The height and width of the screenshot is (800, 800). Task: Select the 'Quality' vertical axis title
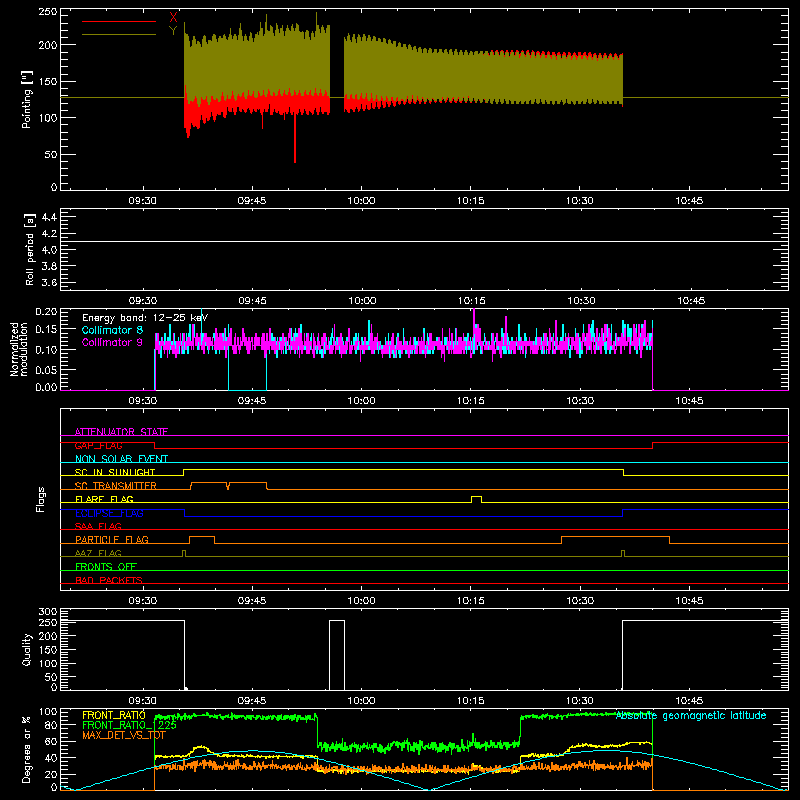pyautogui.click(x=27, y=650)
